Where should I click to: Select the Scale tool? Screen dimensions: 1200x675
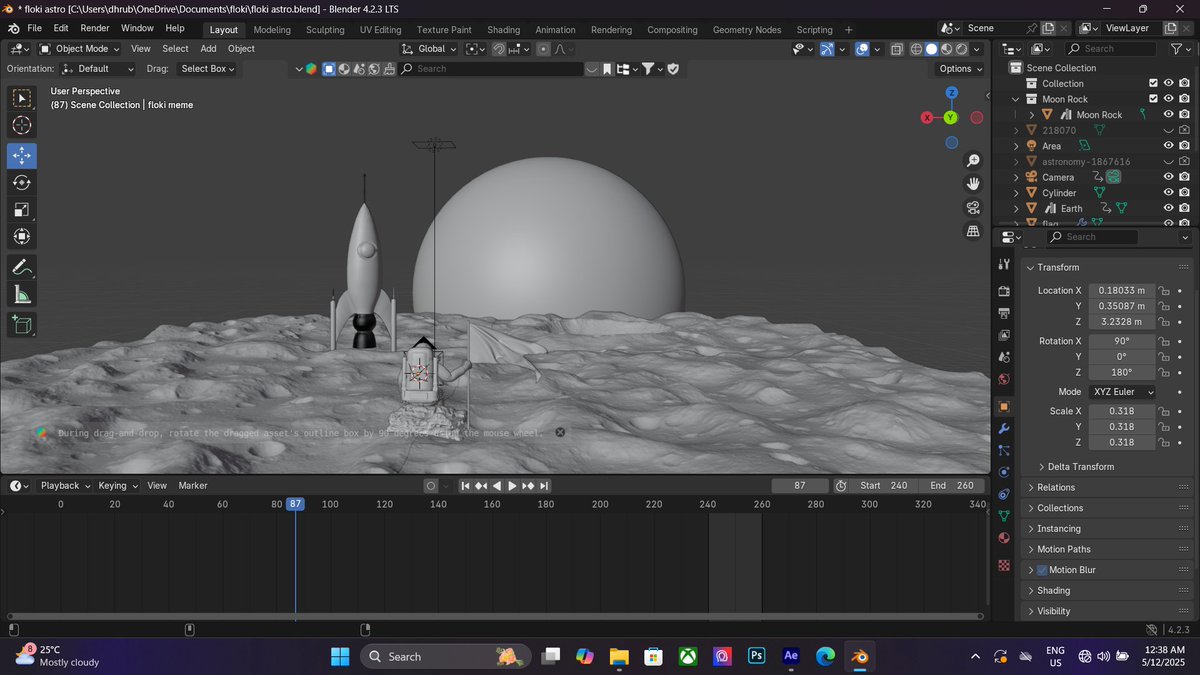pos(22,210)
